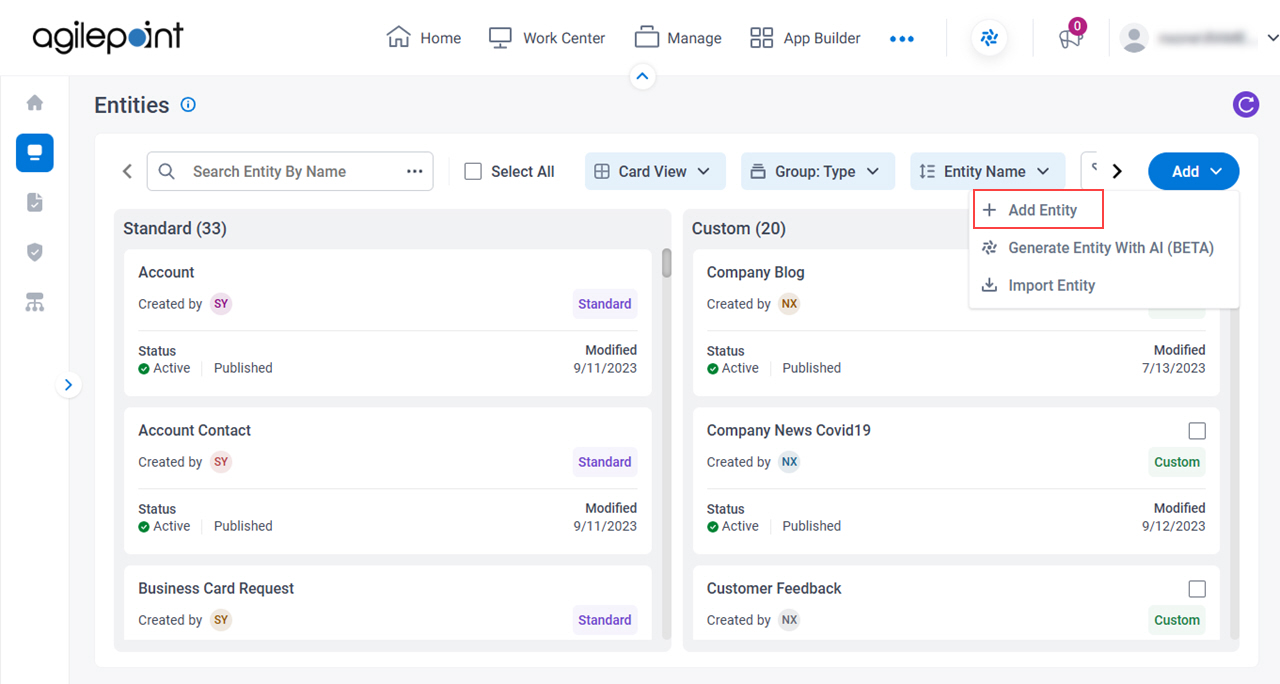
Task: Click the 7/13/2023 modified date
Action: click(1174, 368)
